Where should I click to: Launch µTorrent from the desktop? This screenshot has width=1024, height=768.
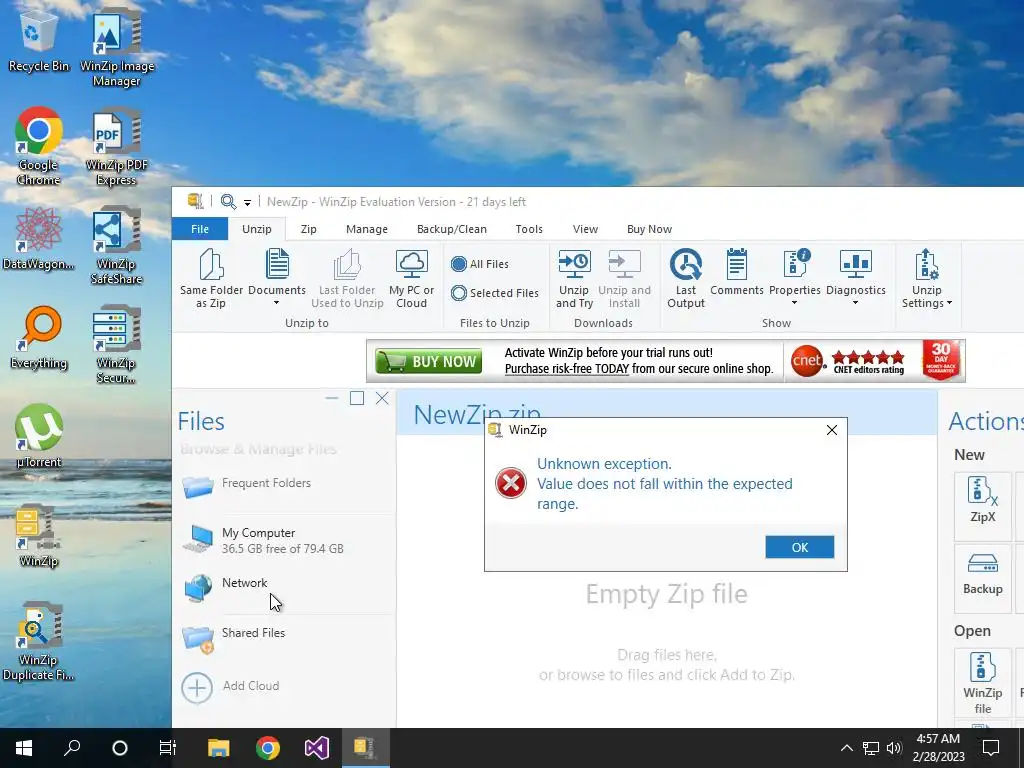39,436
